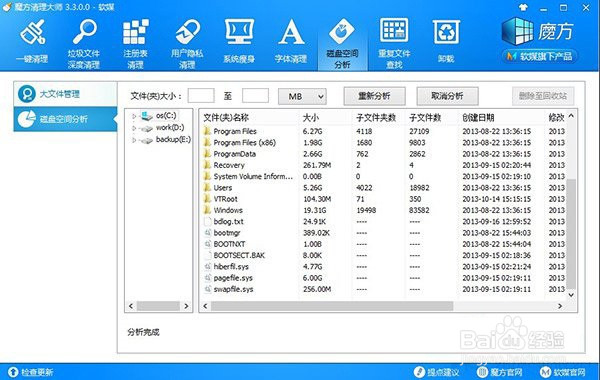Select the Windows folder row

[x=383, y=210]
